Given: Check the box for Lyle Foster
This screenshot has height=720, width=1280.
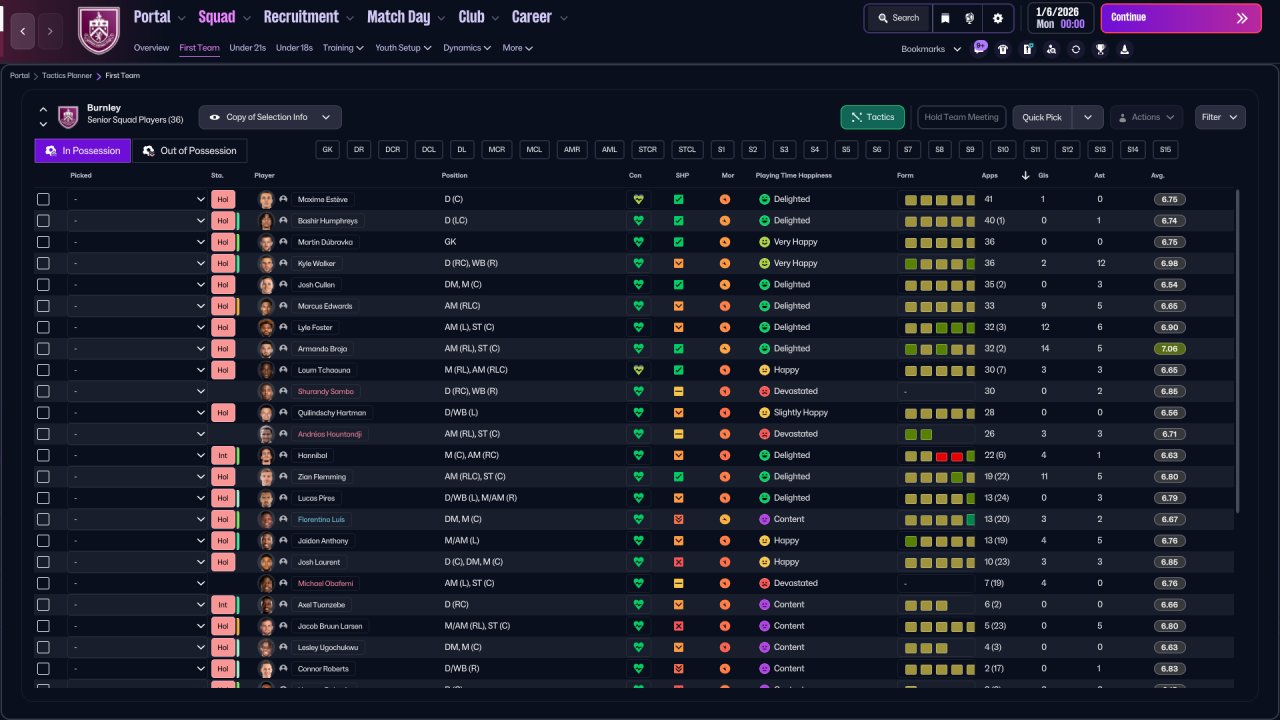Looking at the screenshot, I should click(x=43, y=327).
